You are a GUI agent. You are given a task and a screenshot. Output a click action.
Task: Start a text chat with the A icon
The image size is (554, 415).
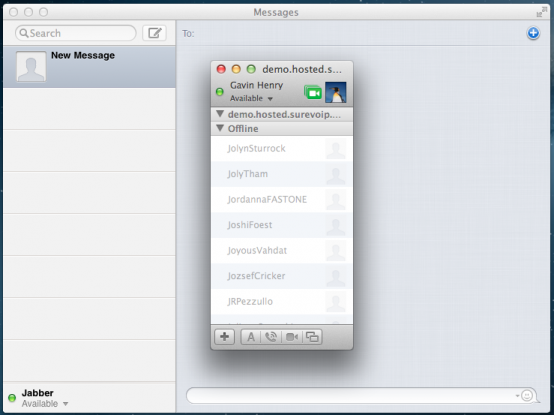tap(251, 337)
